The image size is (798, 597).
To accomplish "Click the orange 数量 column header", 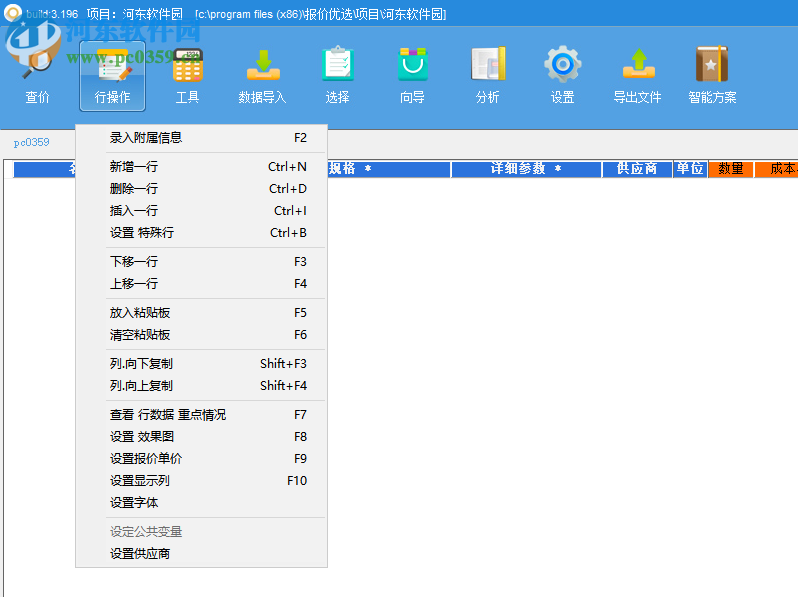I will [x=730, y=168].
